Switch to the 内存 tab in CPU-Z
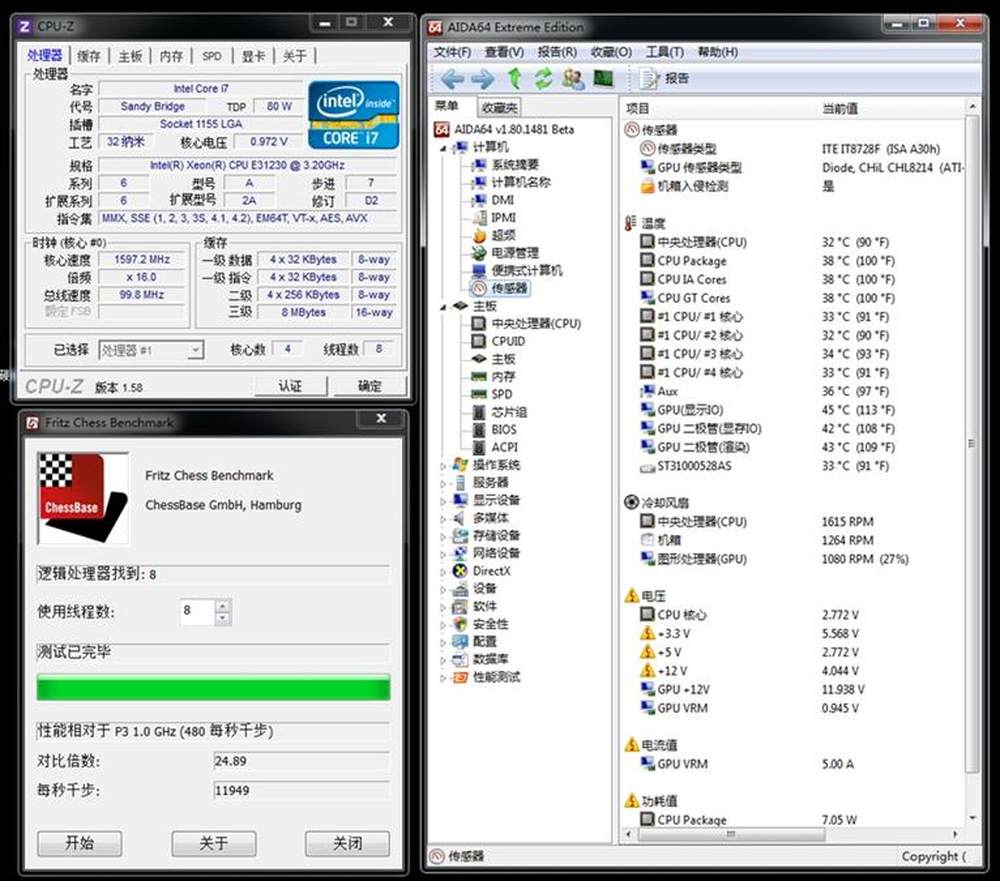Screen dimensions: 1000x881 (171, 56)
